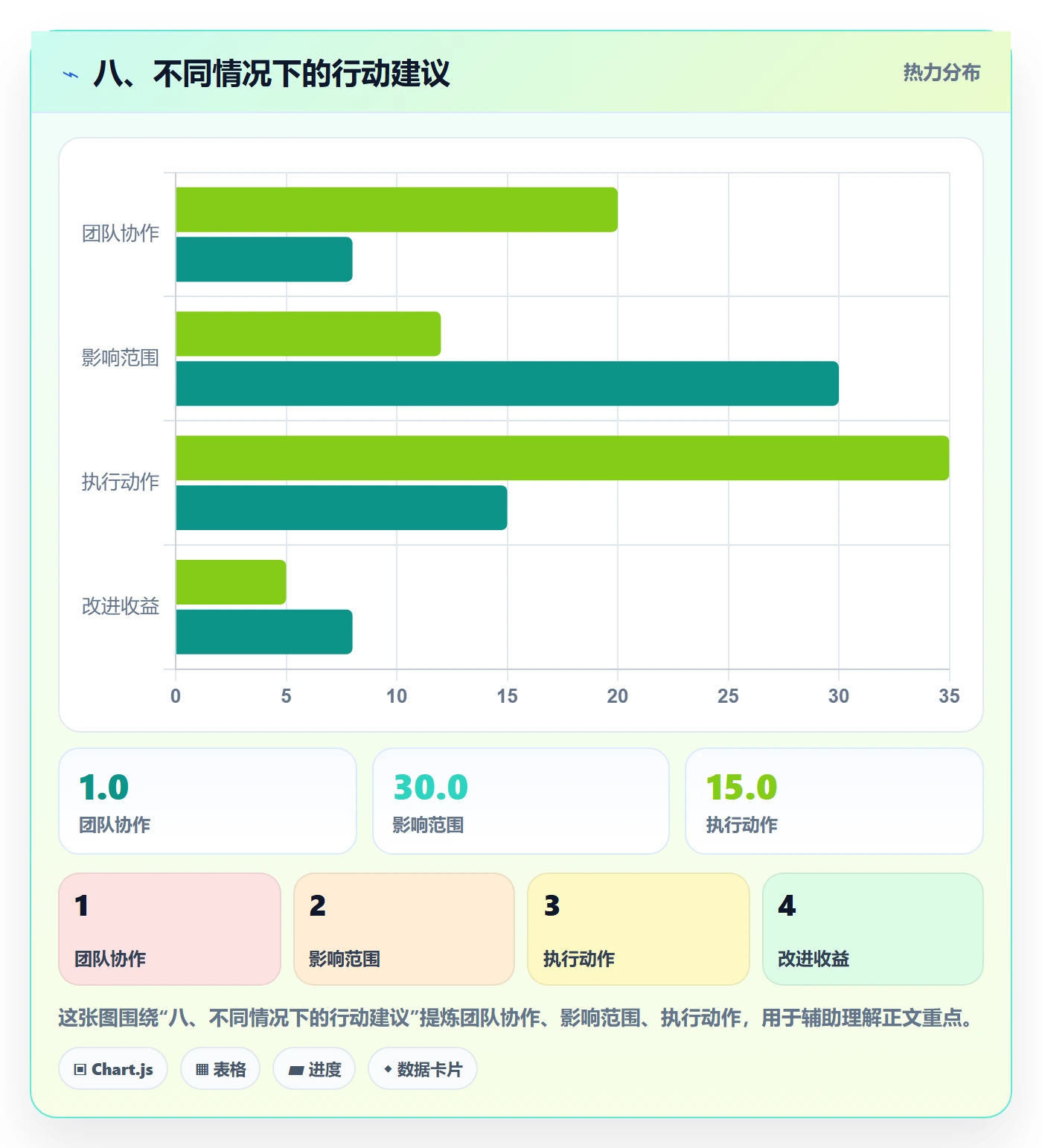Select the orange card numbered 2 影响范围
This screenshot has width=1042, height=1148.
(404, 929)
